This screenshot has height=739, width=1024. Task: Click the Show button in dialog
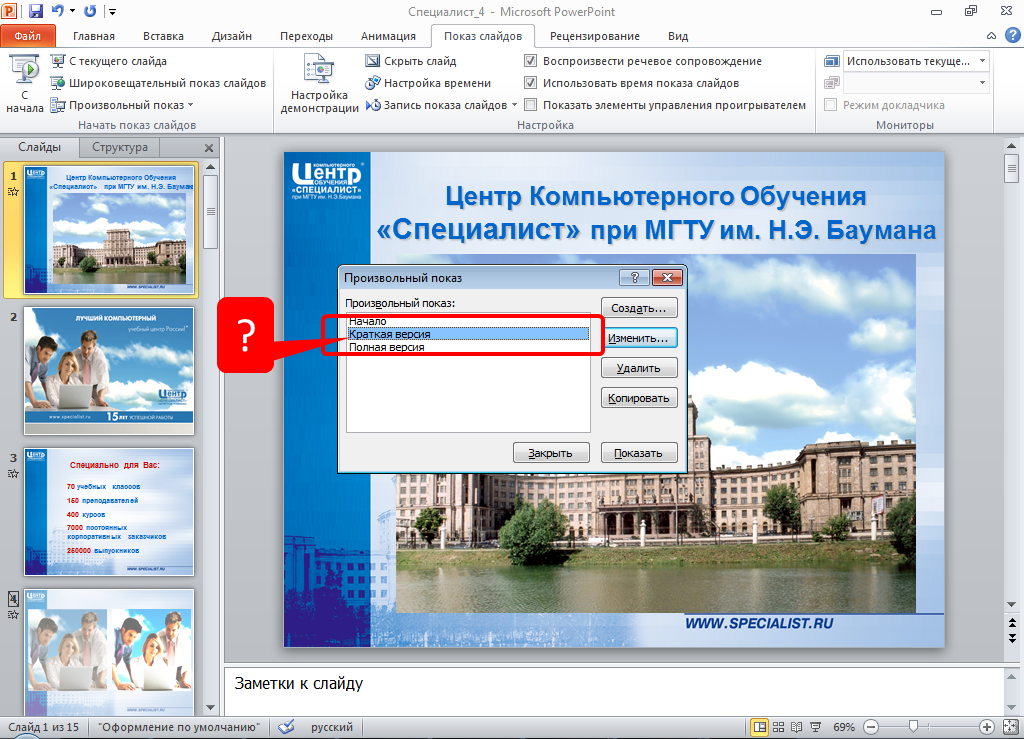(639, 452)
